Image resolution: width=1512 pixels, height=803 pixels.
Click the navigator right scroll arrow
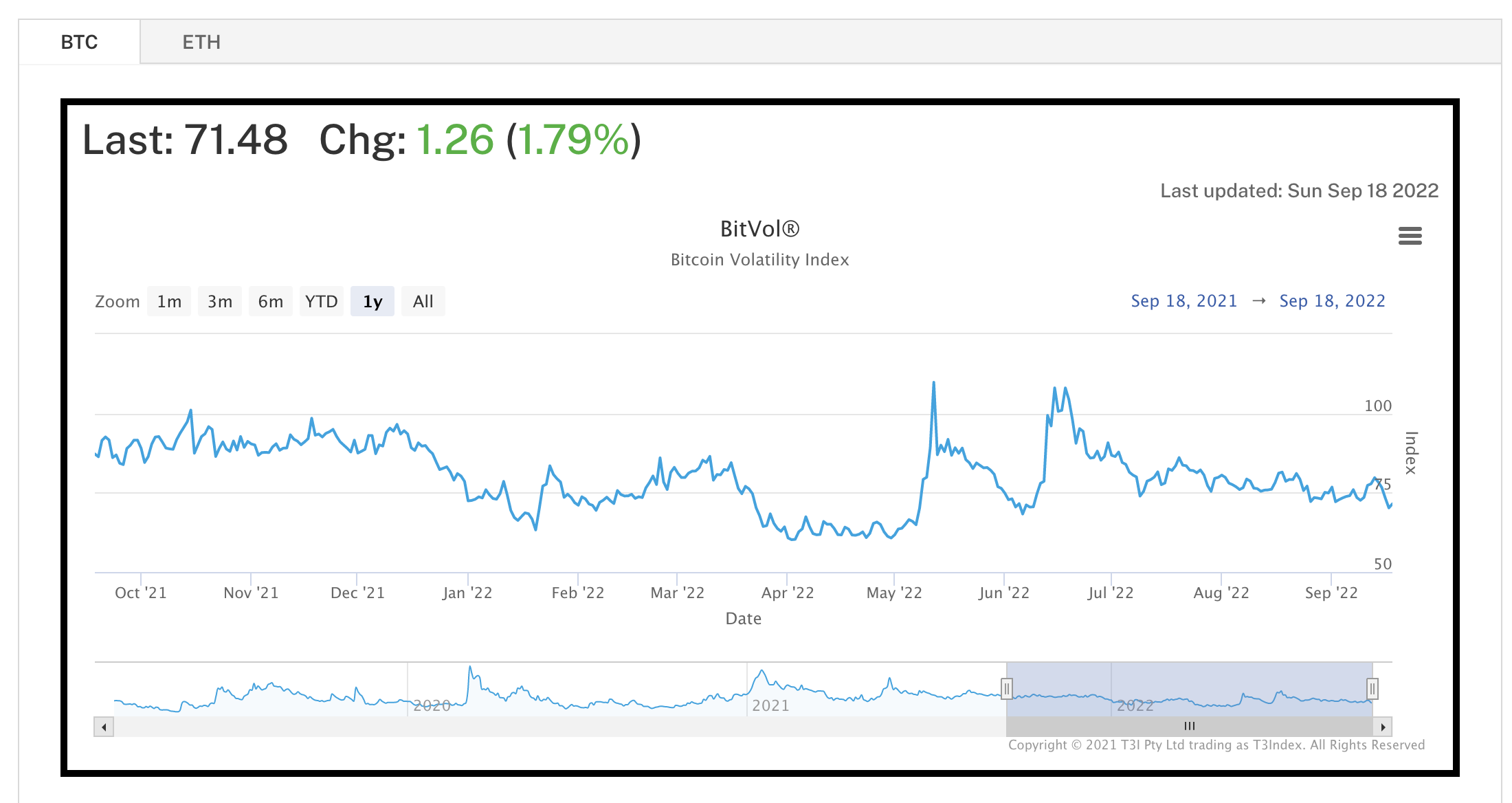click(x=1383, y=727)
